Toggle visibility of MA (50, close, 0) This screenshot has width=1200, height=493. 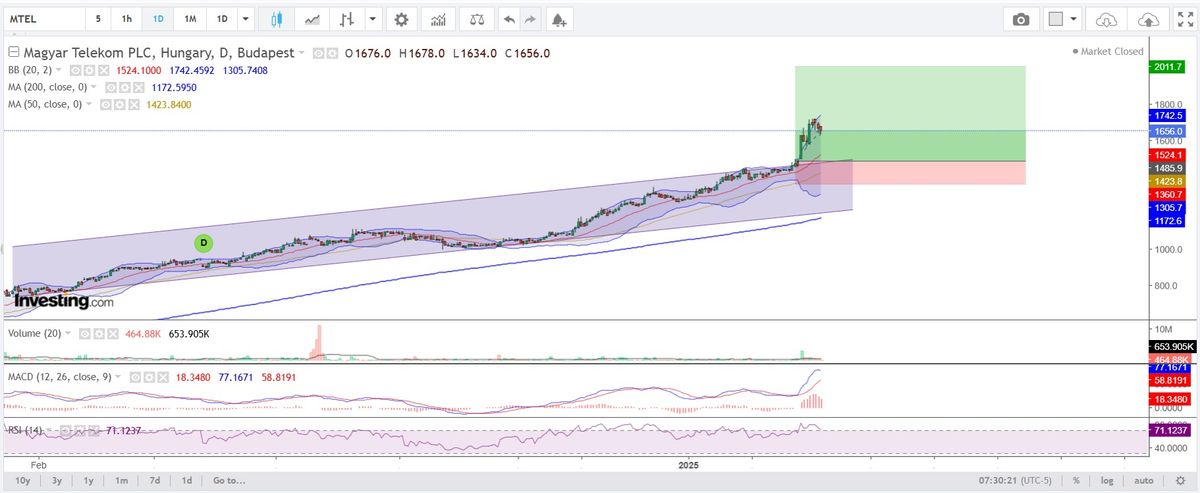[x=105, y=104]
